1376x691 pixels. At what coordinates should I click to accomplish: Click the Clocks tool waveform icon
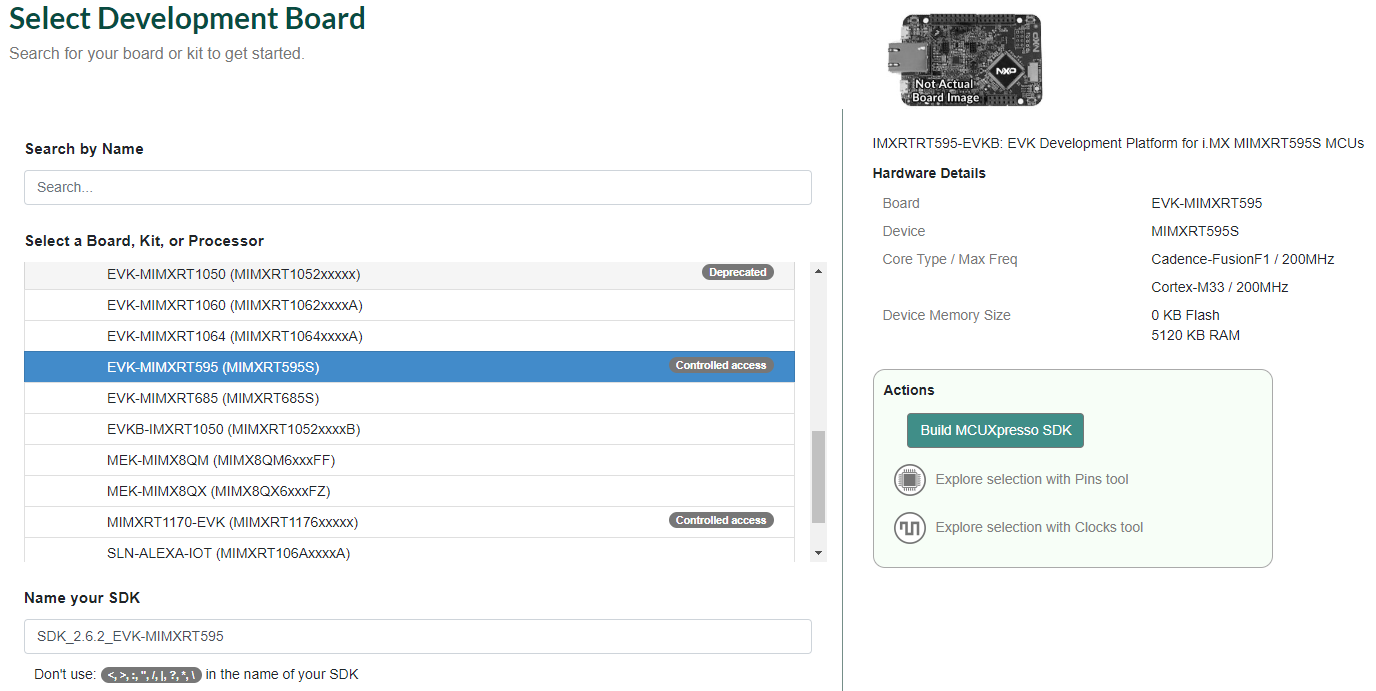[x=909, y=528]
